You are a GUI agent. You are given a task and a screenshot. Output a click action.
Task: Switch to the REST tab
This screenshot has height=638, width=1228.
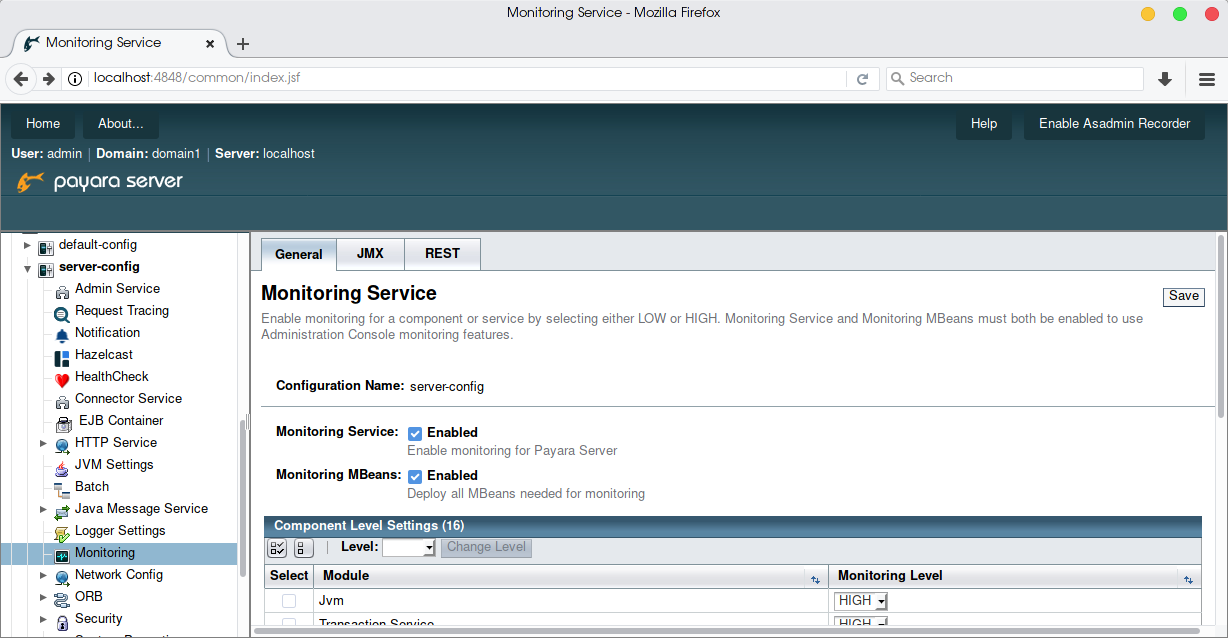442,254
